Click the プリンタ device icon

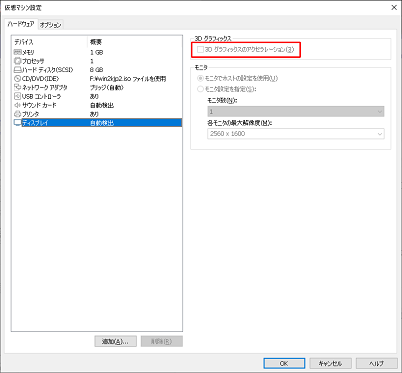click(18, 114)
